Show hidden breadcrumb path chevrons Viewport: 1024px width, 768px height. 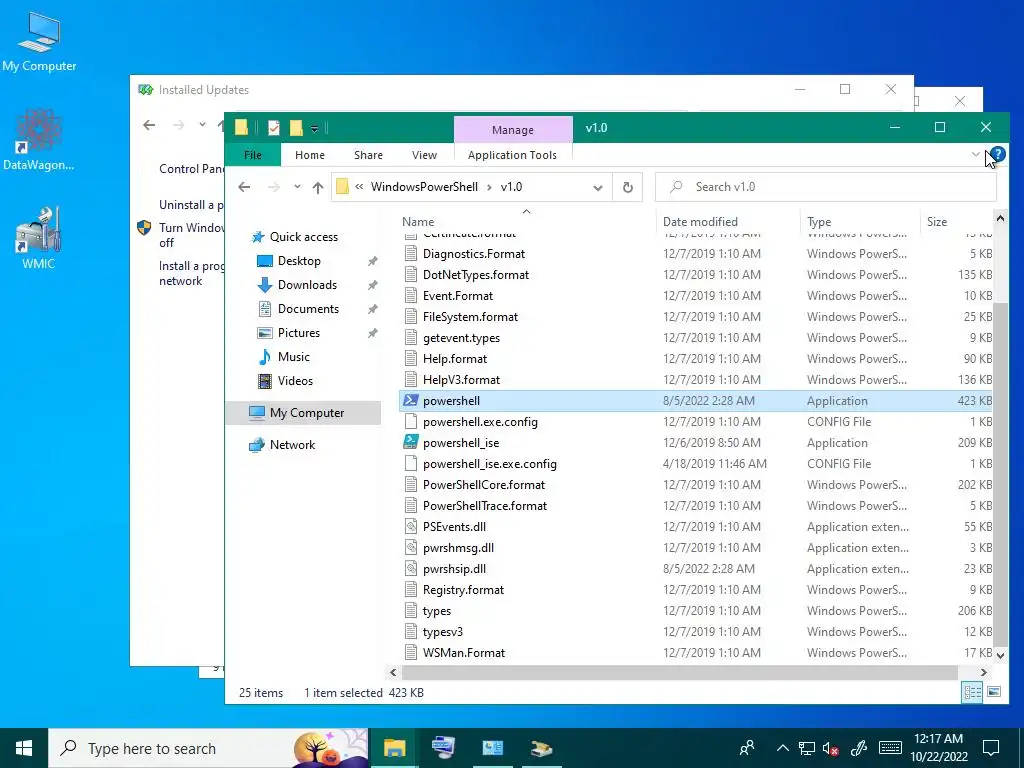pyautogui.click(x=359, y=187)
